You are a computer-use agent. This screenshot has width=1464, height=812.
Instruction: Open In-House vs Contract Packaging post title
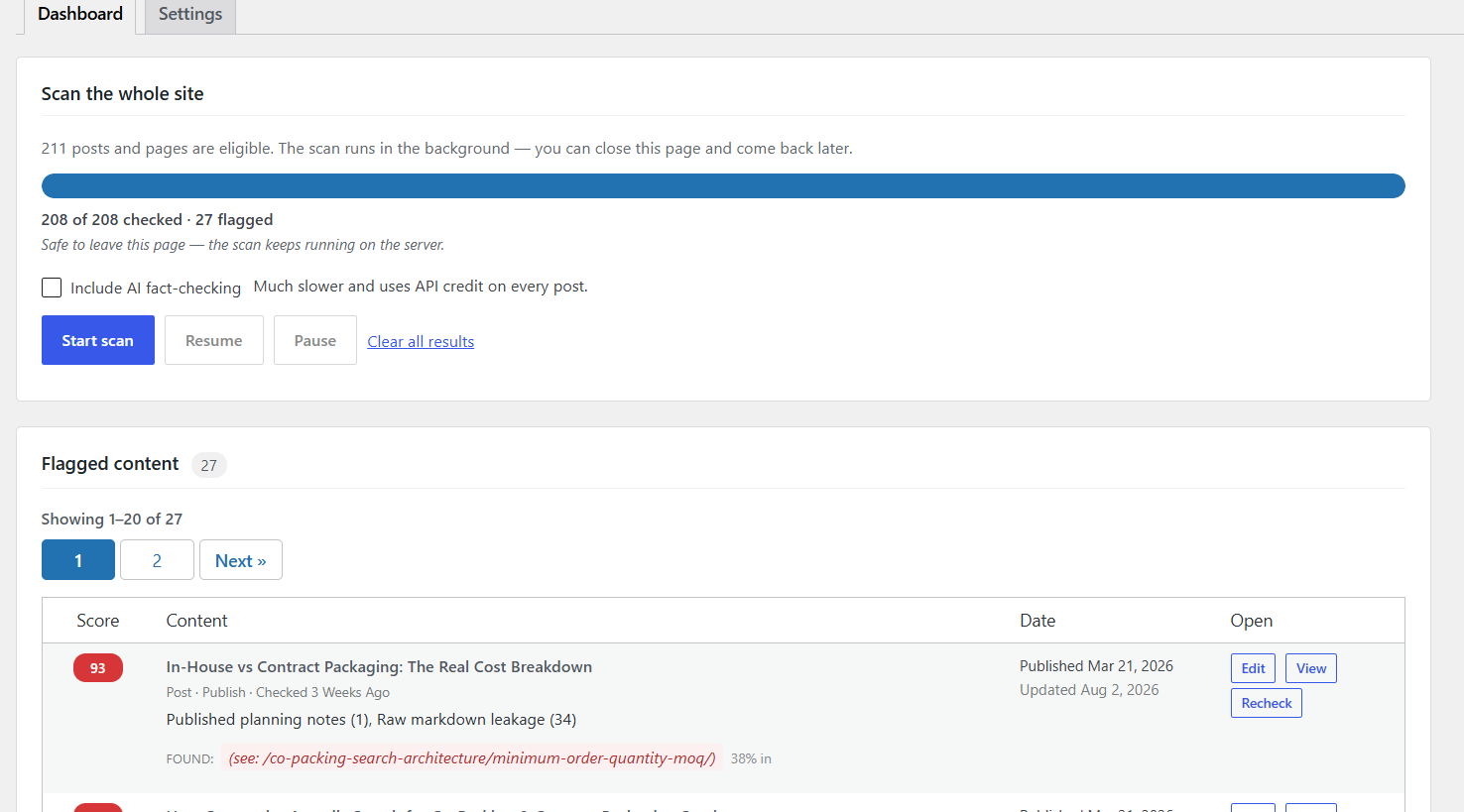click(x=379, y=667)
